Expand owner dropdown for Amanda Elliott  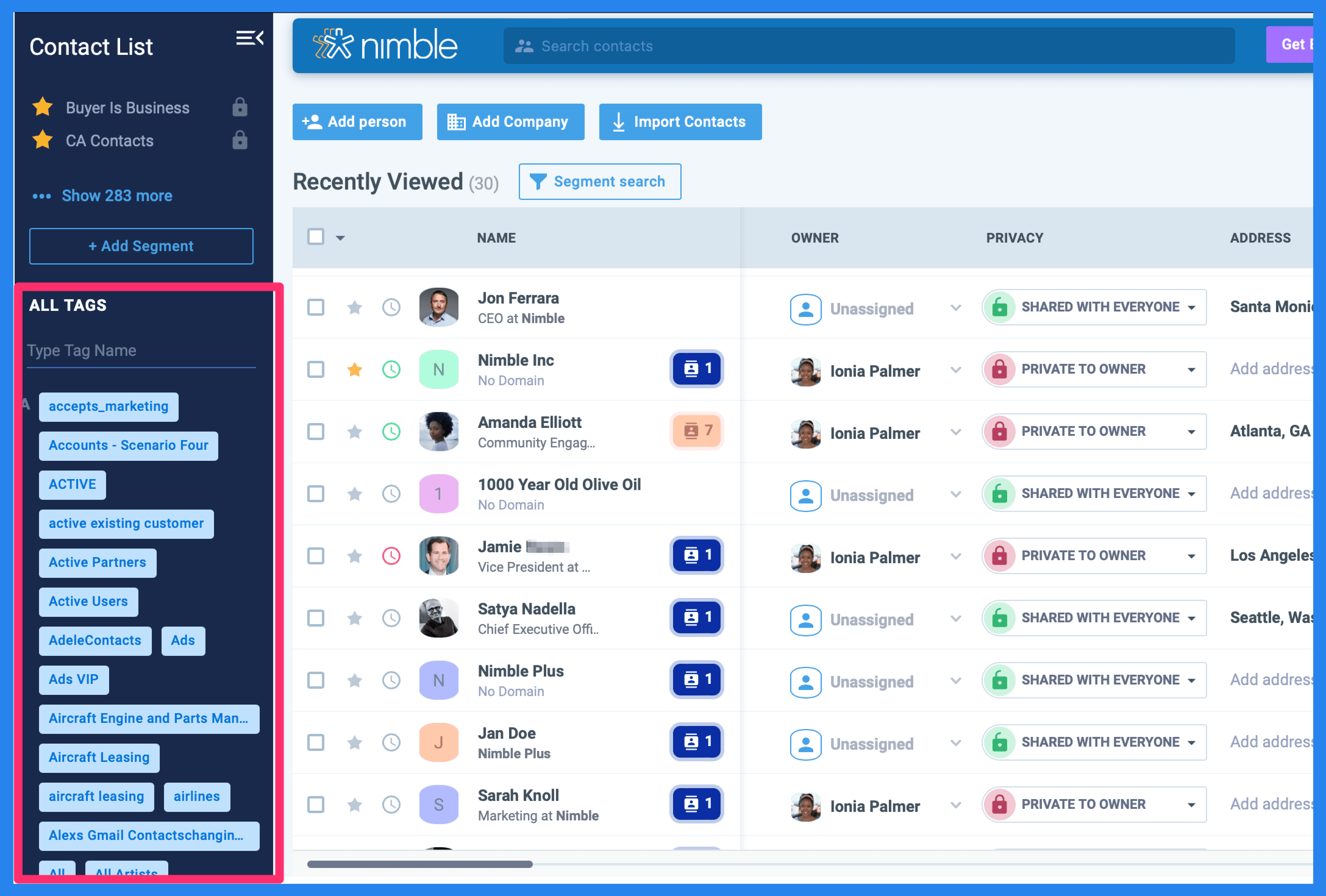(x=956, y=433)
